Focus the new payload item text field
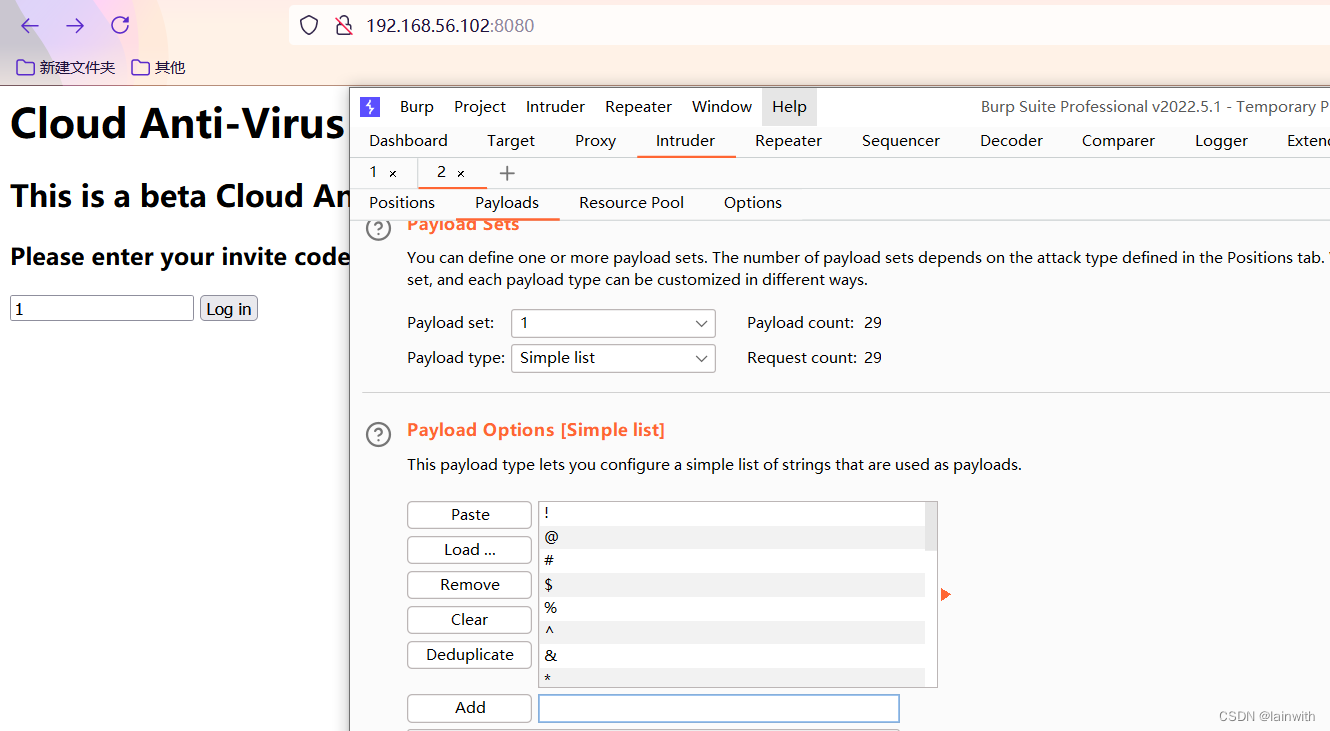This screenshot has height=731, width=1330. [x=719, y=708]
